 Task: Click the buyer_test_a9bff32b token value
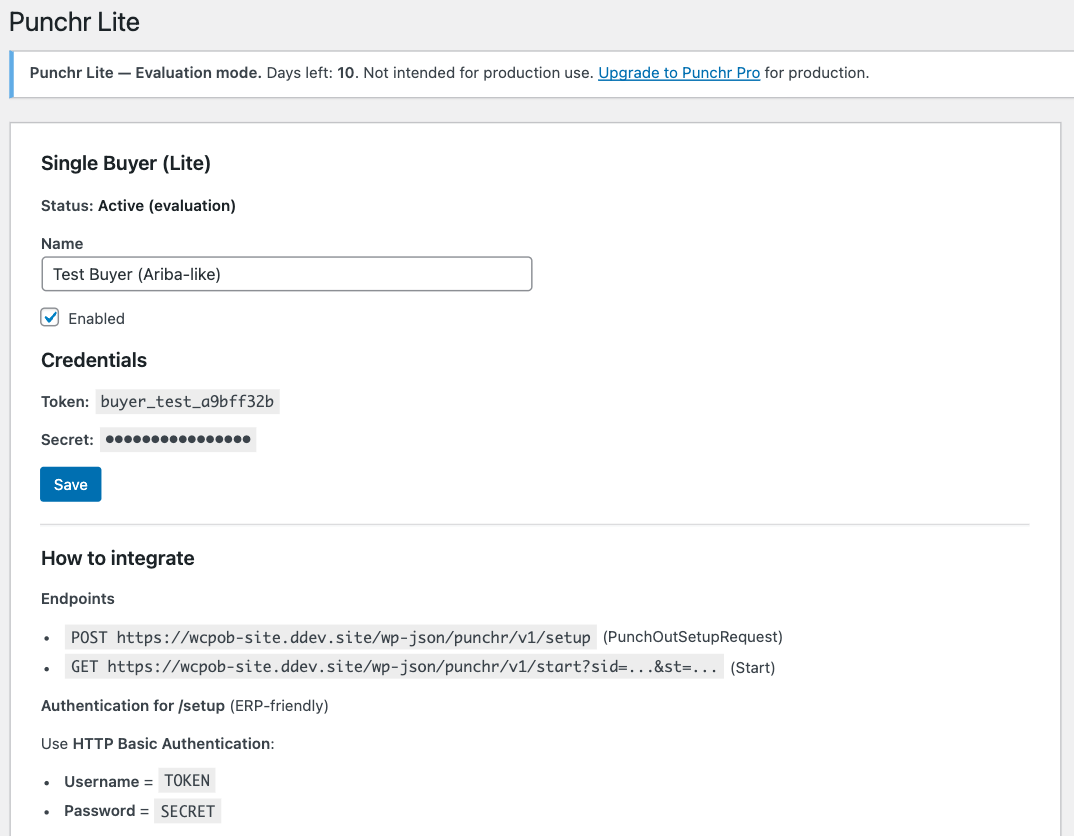point(188,402)
